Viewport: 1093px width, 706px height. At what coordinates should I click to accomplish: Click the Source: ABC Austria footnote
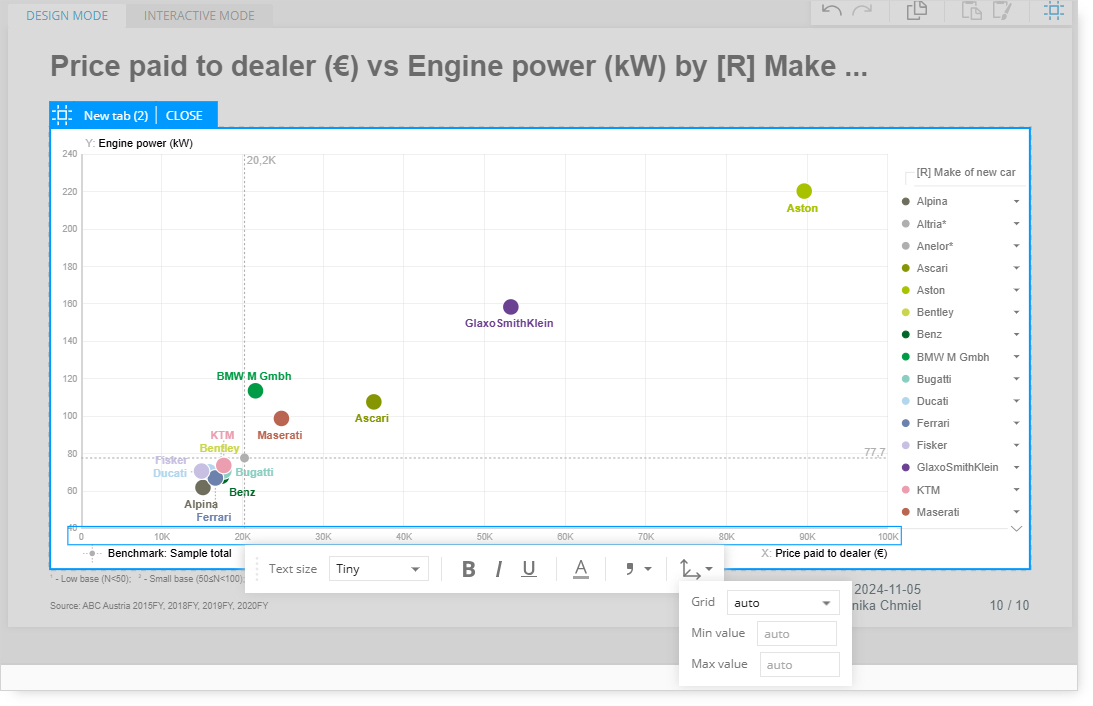click(x=159, y=606)
